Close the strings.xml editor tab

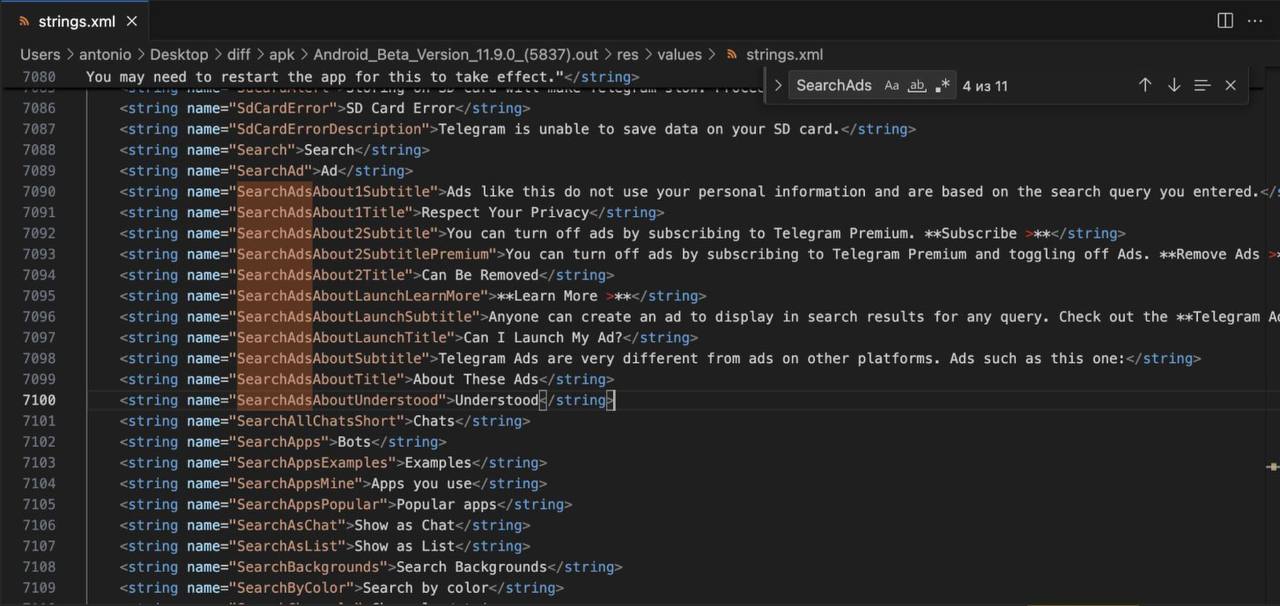132,20
